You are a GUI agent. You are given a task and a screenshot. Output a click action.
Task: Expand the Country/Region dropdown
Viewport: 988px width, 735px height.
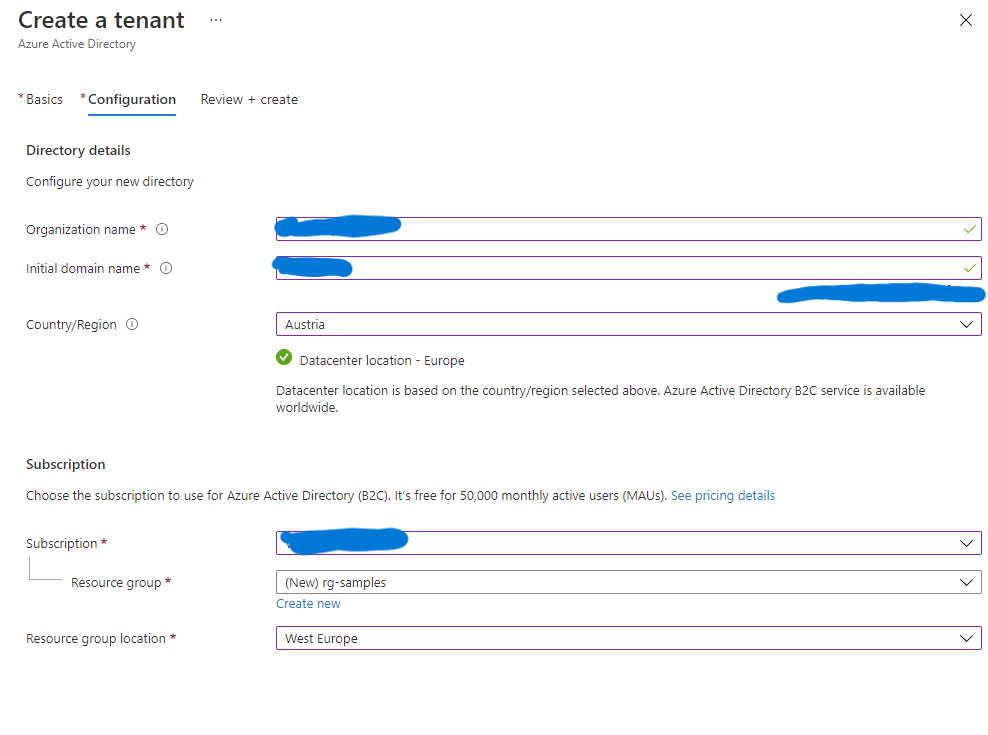click(x=966, y=324)
